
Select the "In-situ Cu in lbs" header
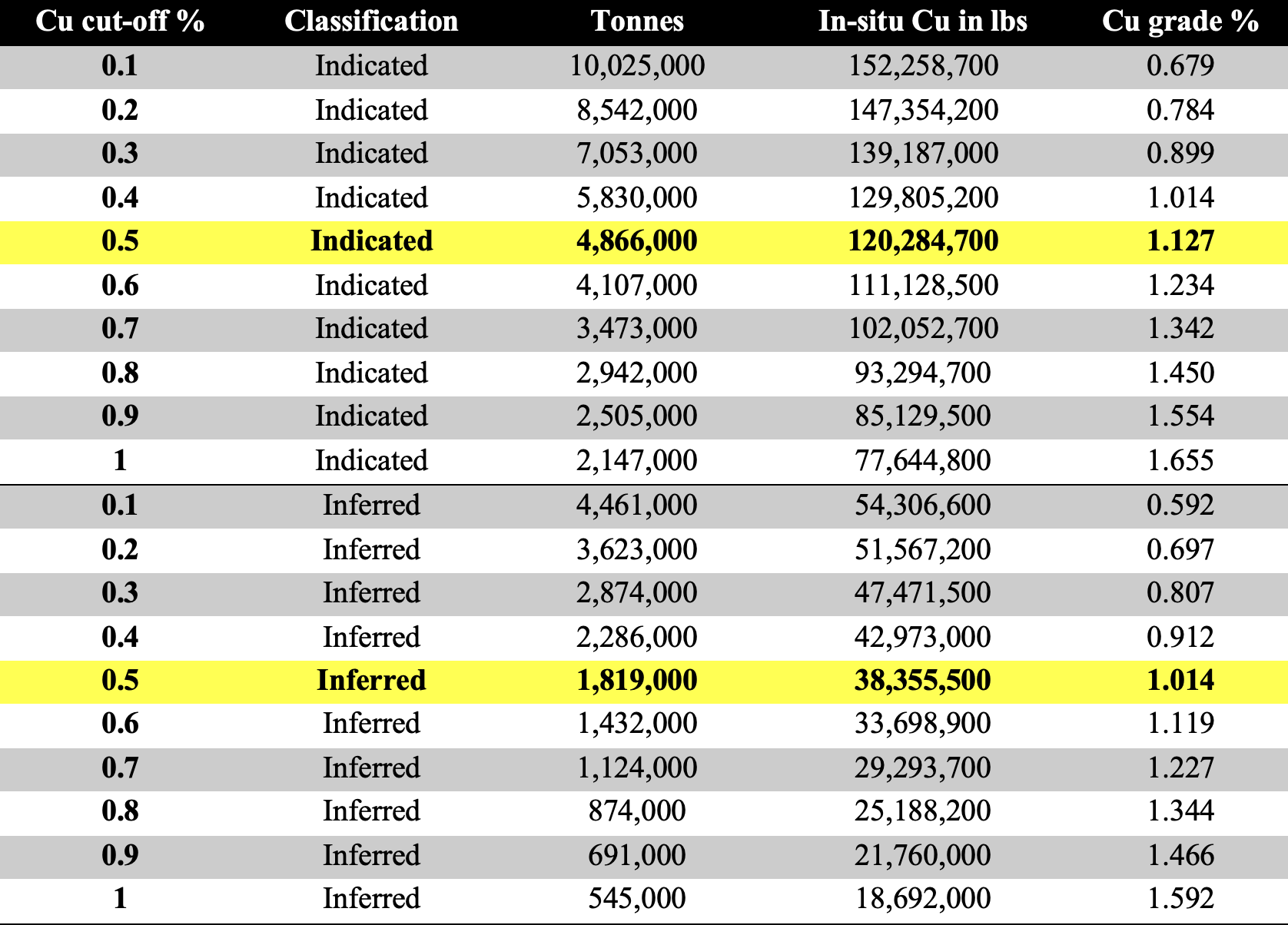922,22
